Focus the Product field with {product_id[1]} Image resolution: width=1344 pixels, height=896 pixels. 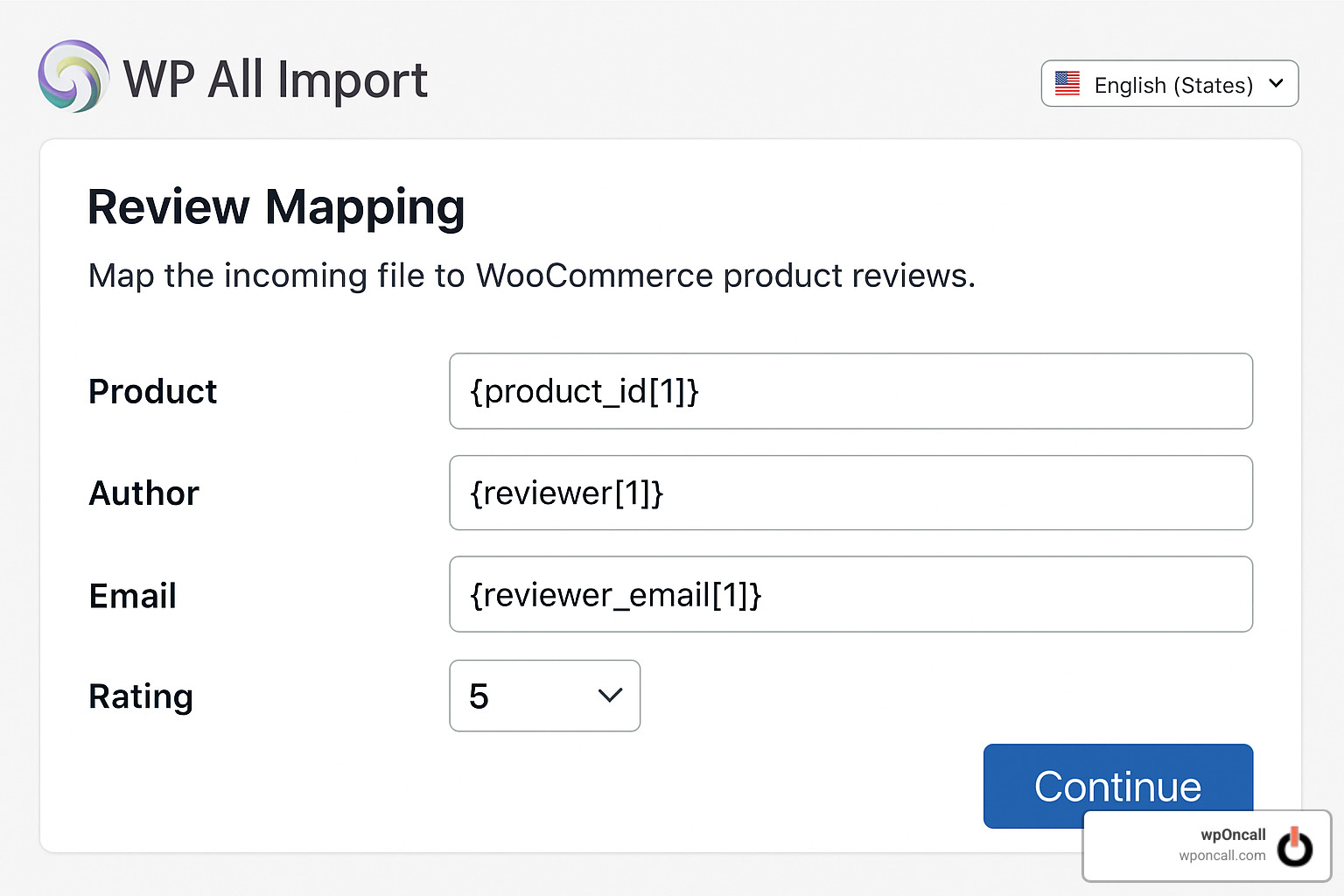tap(850, 391)
